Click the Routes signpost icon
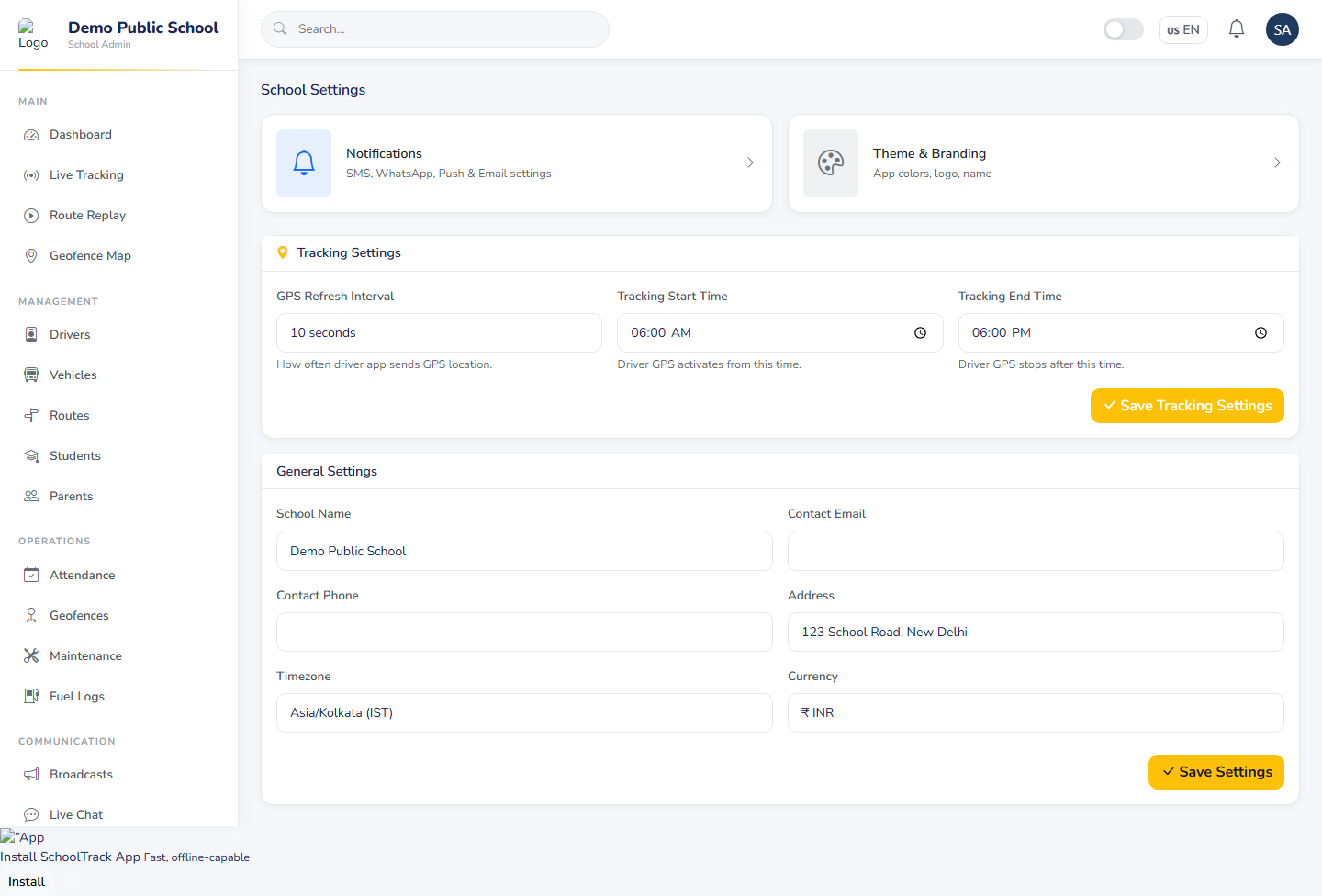 31,416
